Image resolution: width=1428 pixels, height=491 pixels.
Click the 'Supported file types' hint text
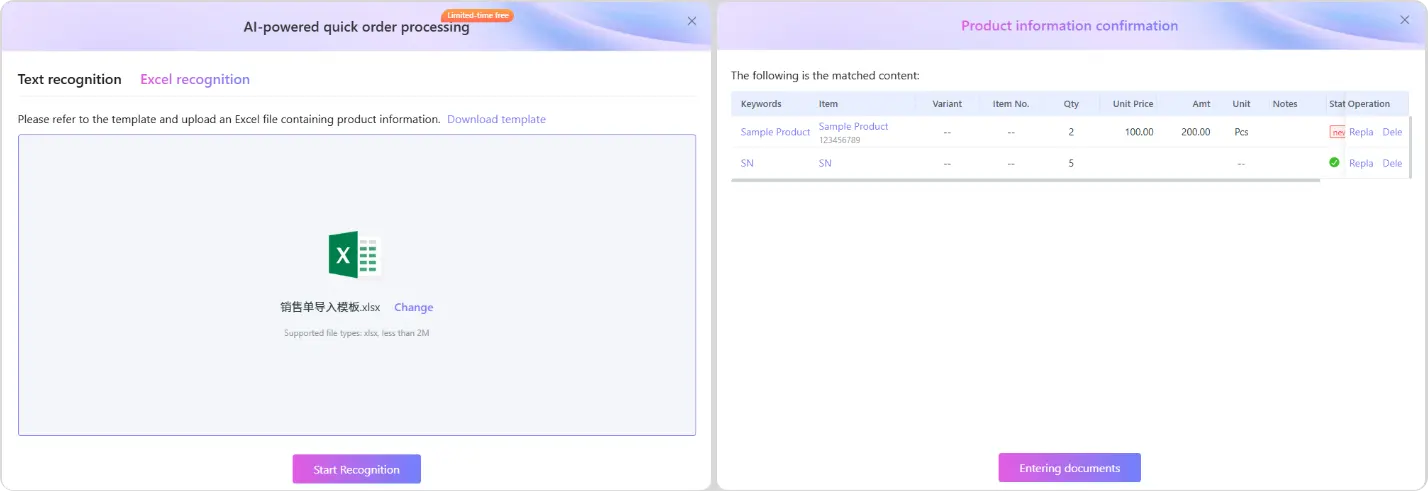click(357, 333)
